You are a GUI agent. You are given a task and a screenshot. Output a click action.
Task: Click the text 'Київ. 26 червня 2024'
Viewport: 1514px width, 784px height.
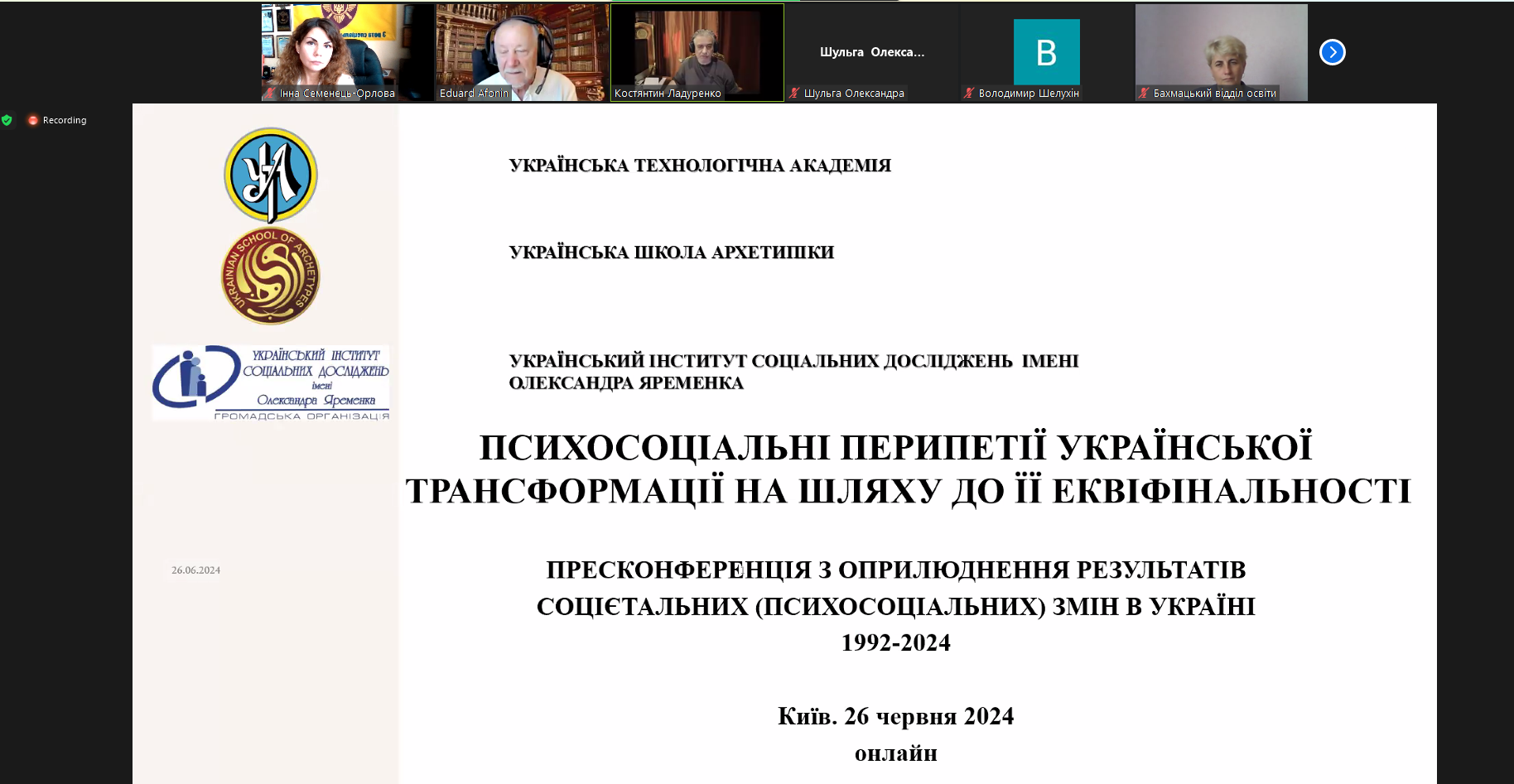pos(896,715)
